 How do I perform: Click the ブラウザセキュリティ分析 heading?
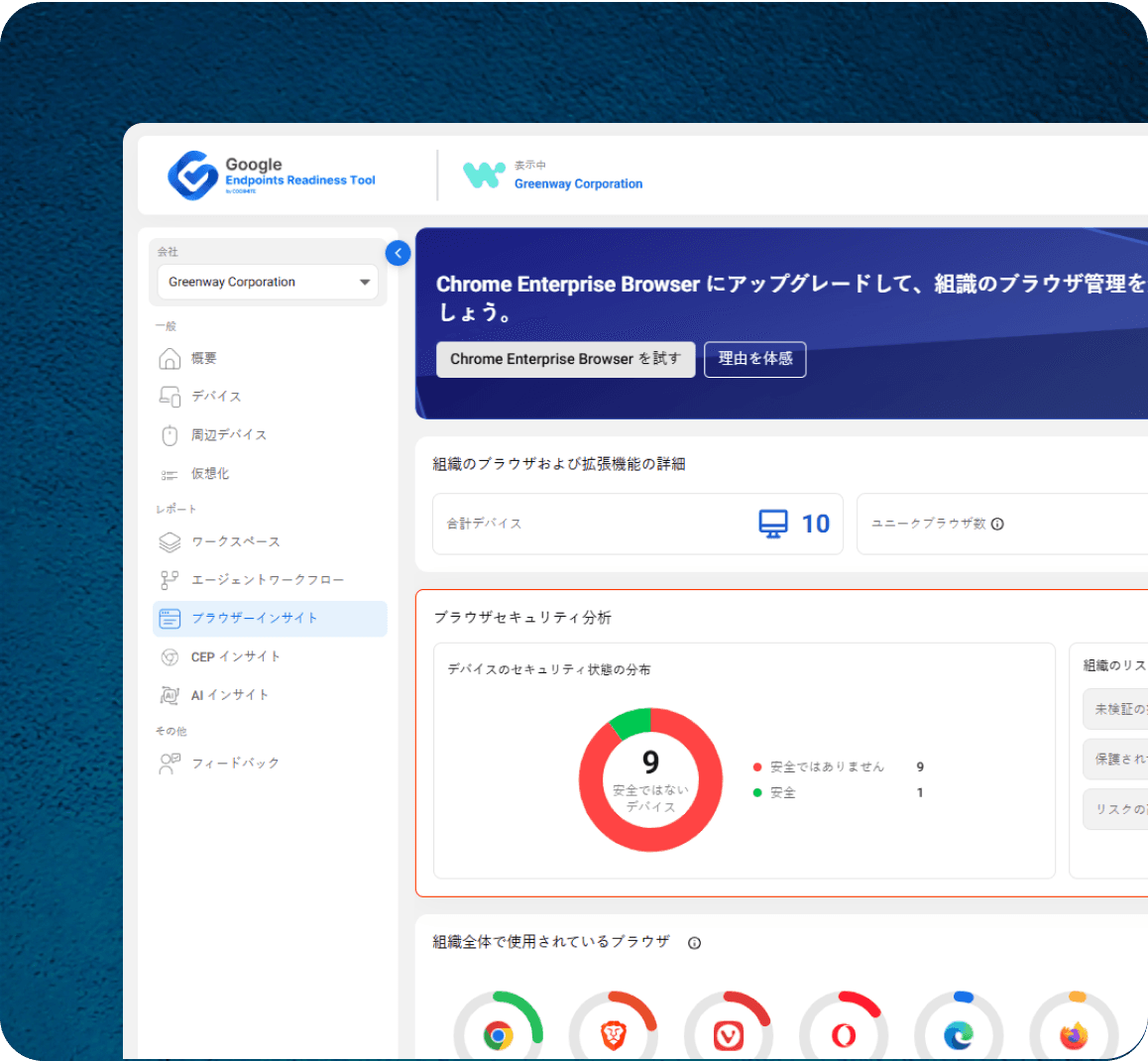coord(522,618)
